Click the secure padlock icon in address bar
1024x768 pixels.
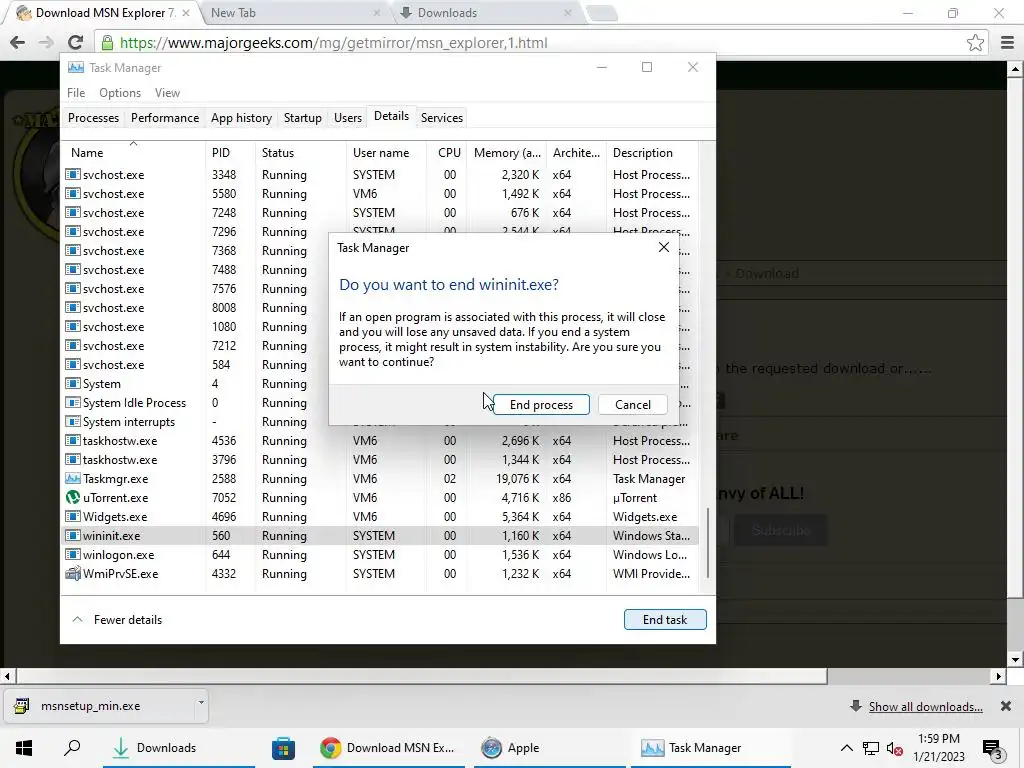pyautogui.click(x=107, y=42)
